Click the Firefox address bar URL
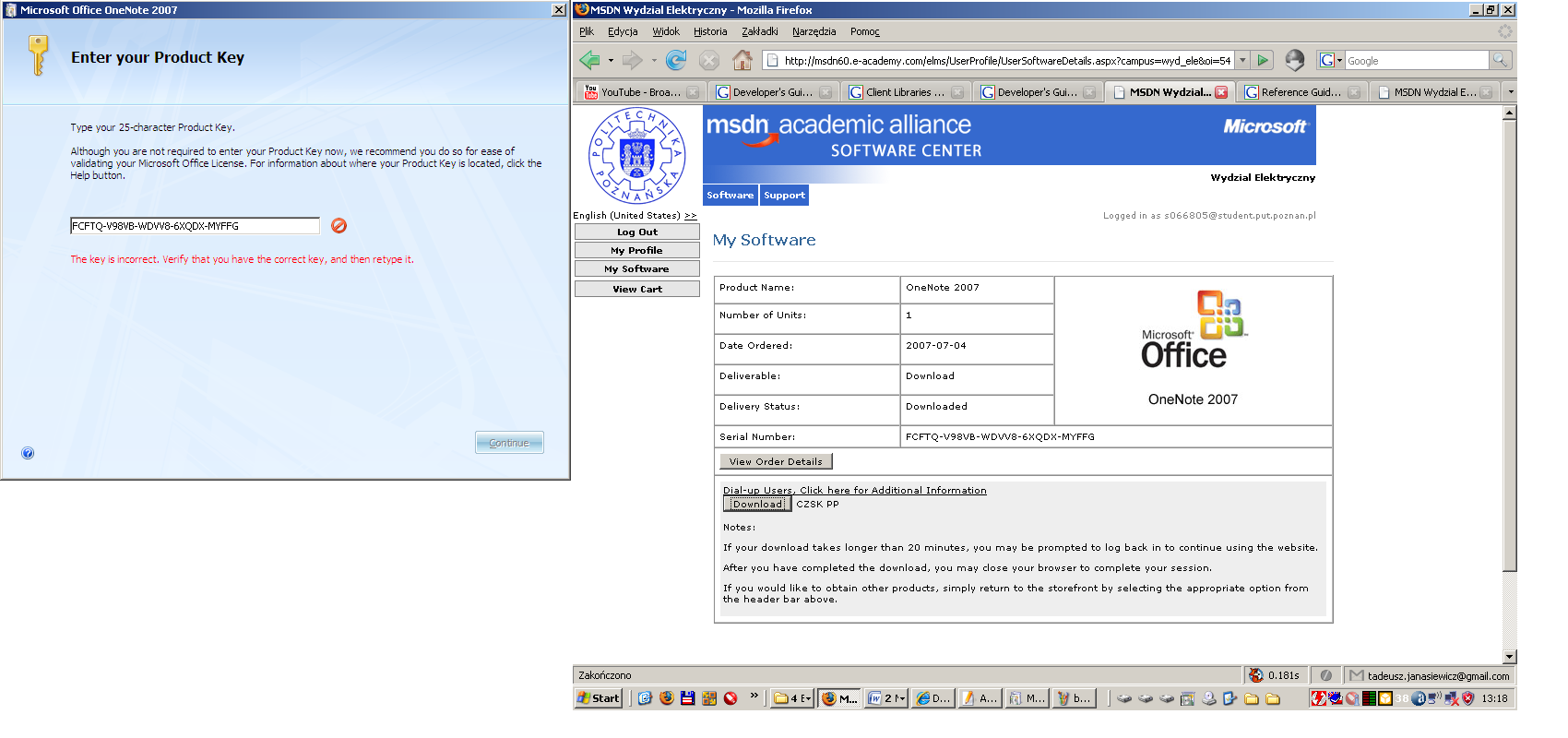The width and height of the screenshot is (1568, 738). (x=1007, y=60)
